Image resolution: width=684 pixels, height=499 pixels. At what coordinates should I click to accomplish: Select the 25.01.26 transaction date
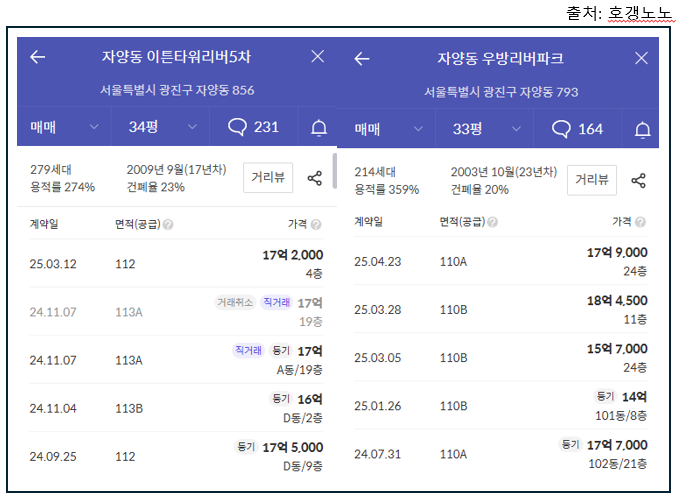(377, 406)
